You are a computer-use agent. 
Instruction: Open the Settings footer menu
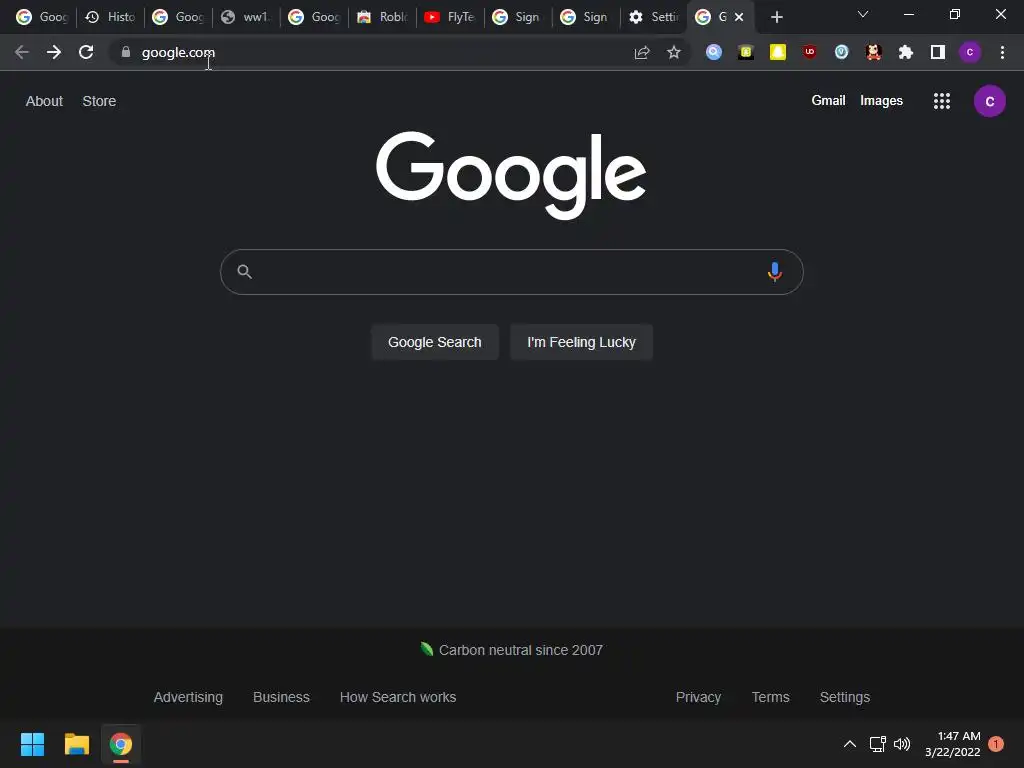844,697
